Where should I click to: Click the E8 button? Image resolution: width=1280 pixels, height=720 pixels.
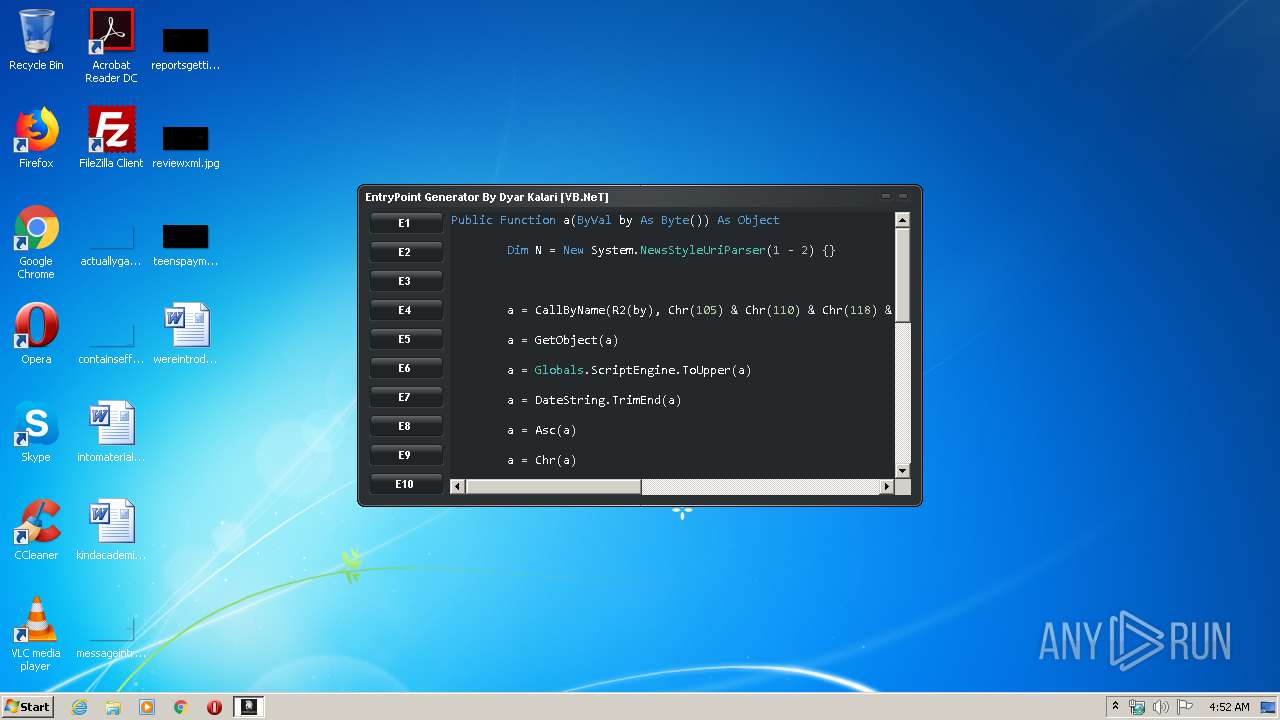405,426
